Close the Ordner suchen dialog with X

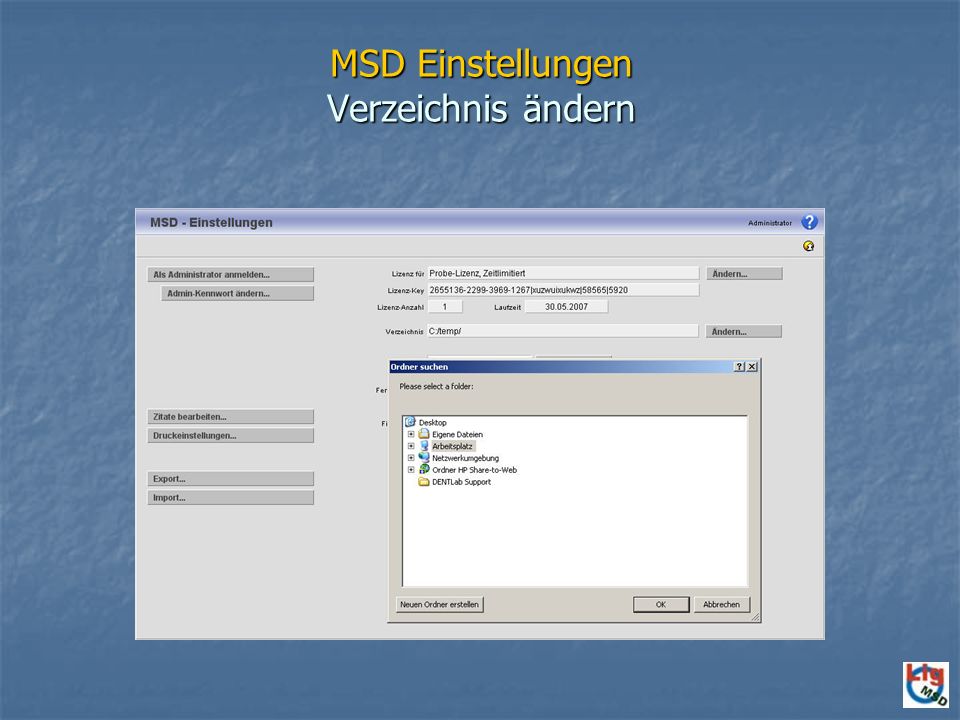[x=752, y=367]
